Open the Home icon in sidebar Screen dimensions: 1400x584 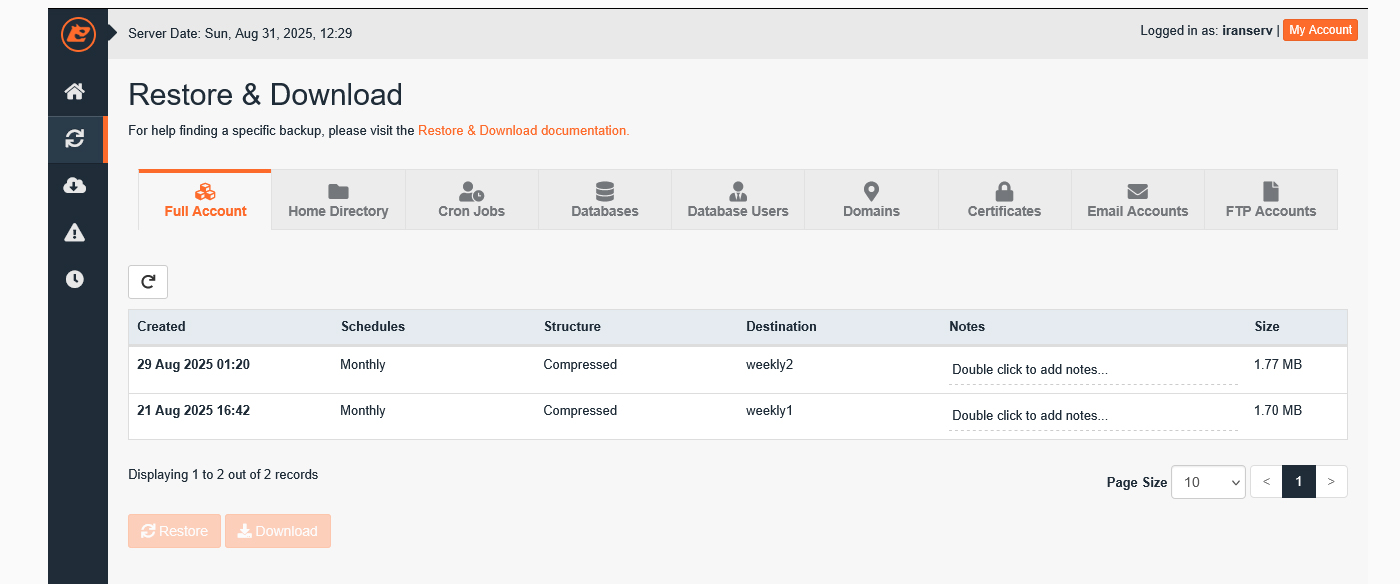click(75, 92)
